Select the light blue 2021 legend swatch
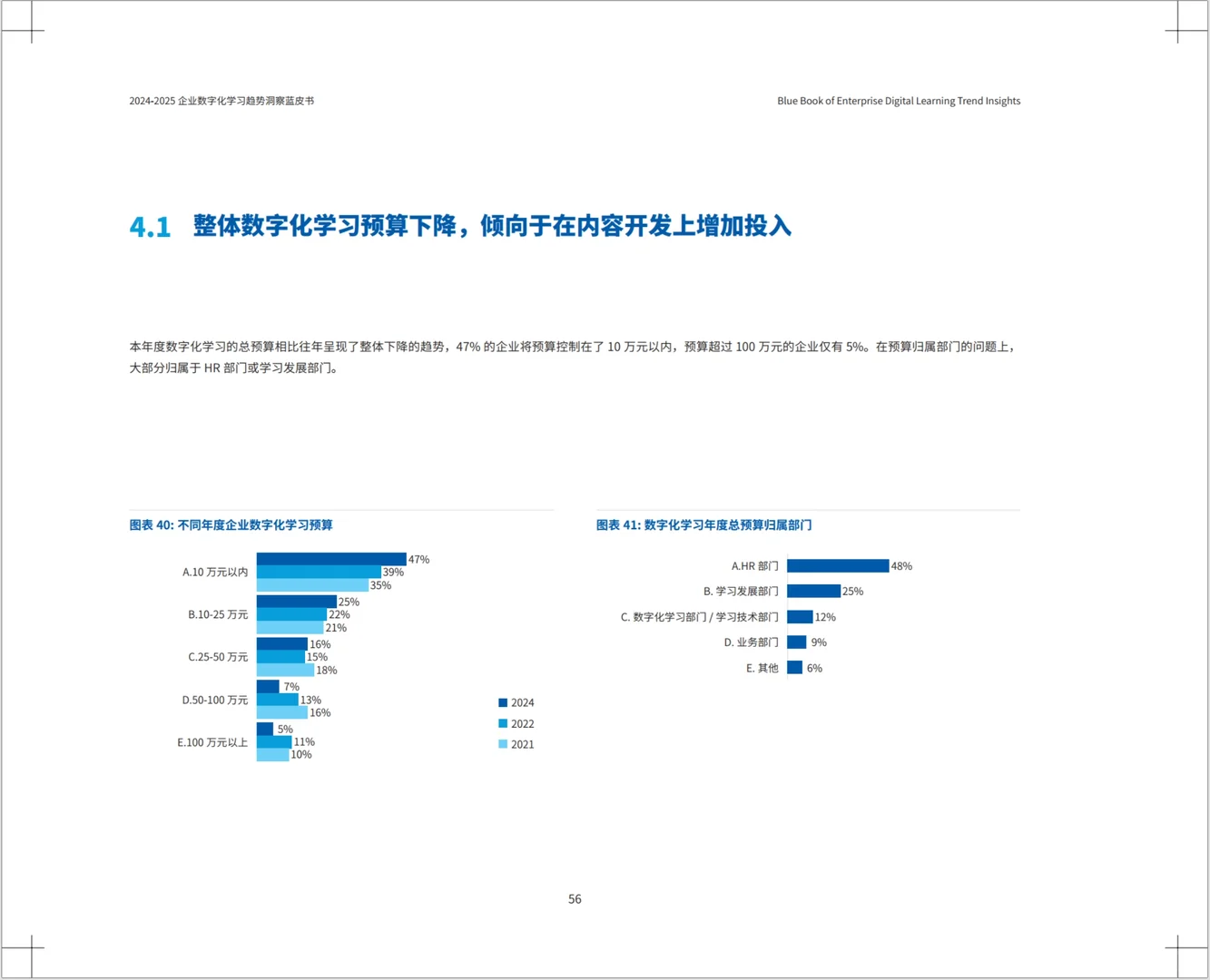Viewport: 1210px width, 980px height. (x=501, y=744)
